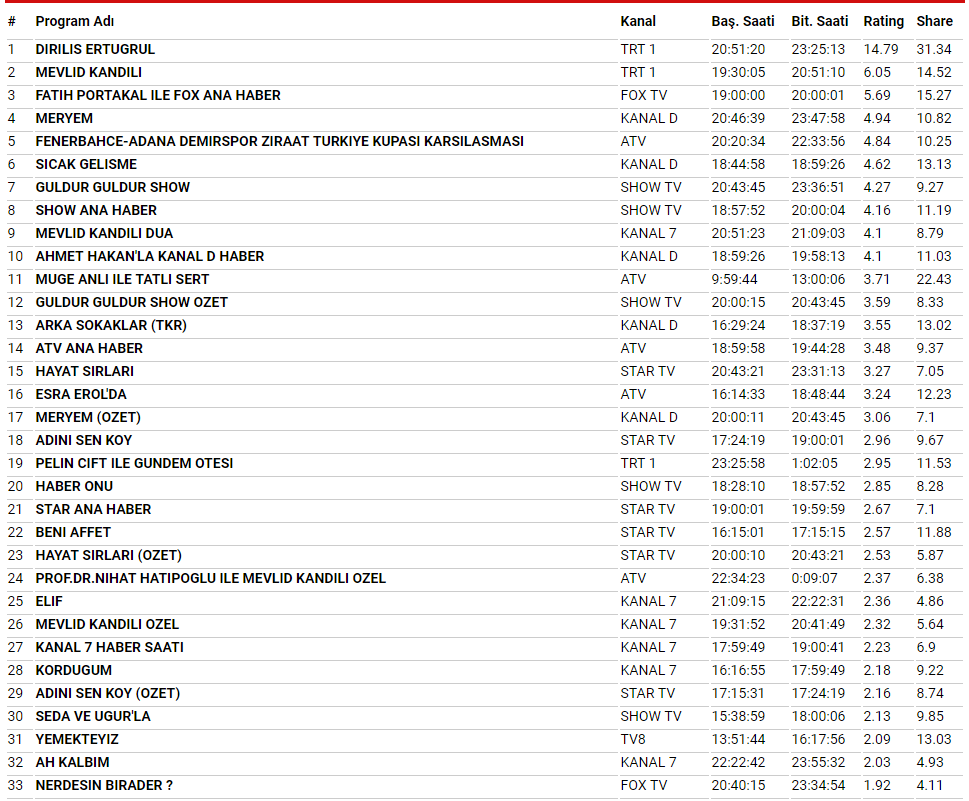Click the Share column header

[x=935, y=21]
